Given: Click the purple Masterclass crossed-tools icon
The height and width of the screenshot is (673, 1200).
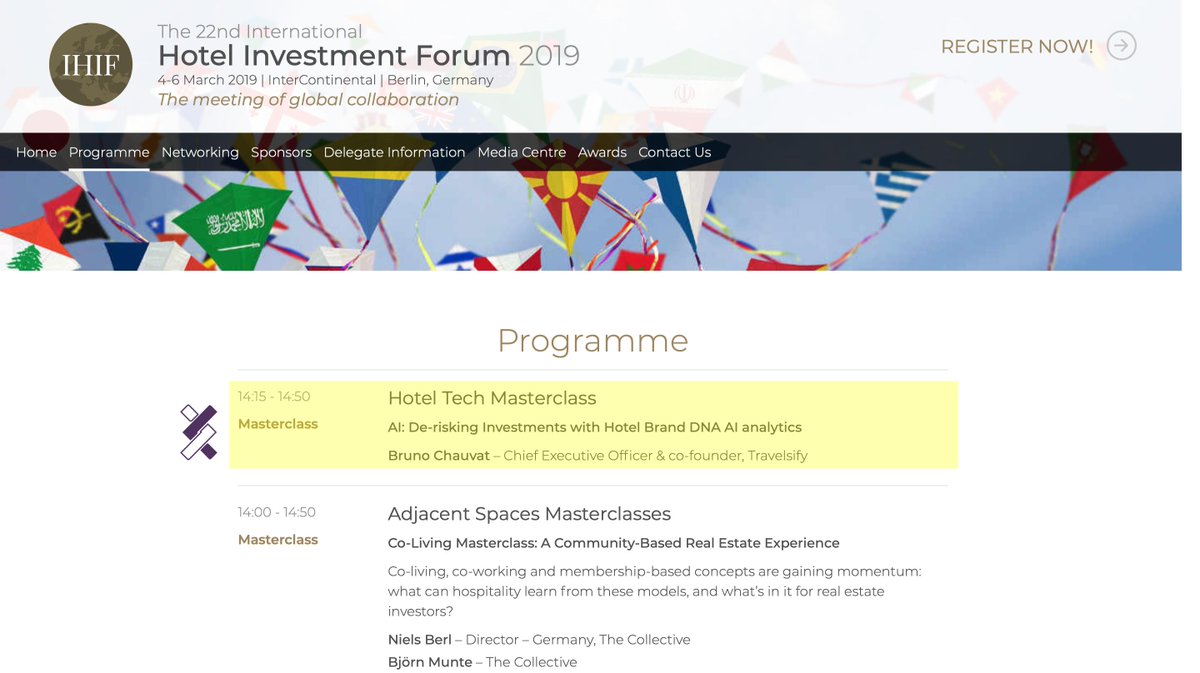Looking at the screenshot, I should tap(199, 432).
